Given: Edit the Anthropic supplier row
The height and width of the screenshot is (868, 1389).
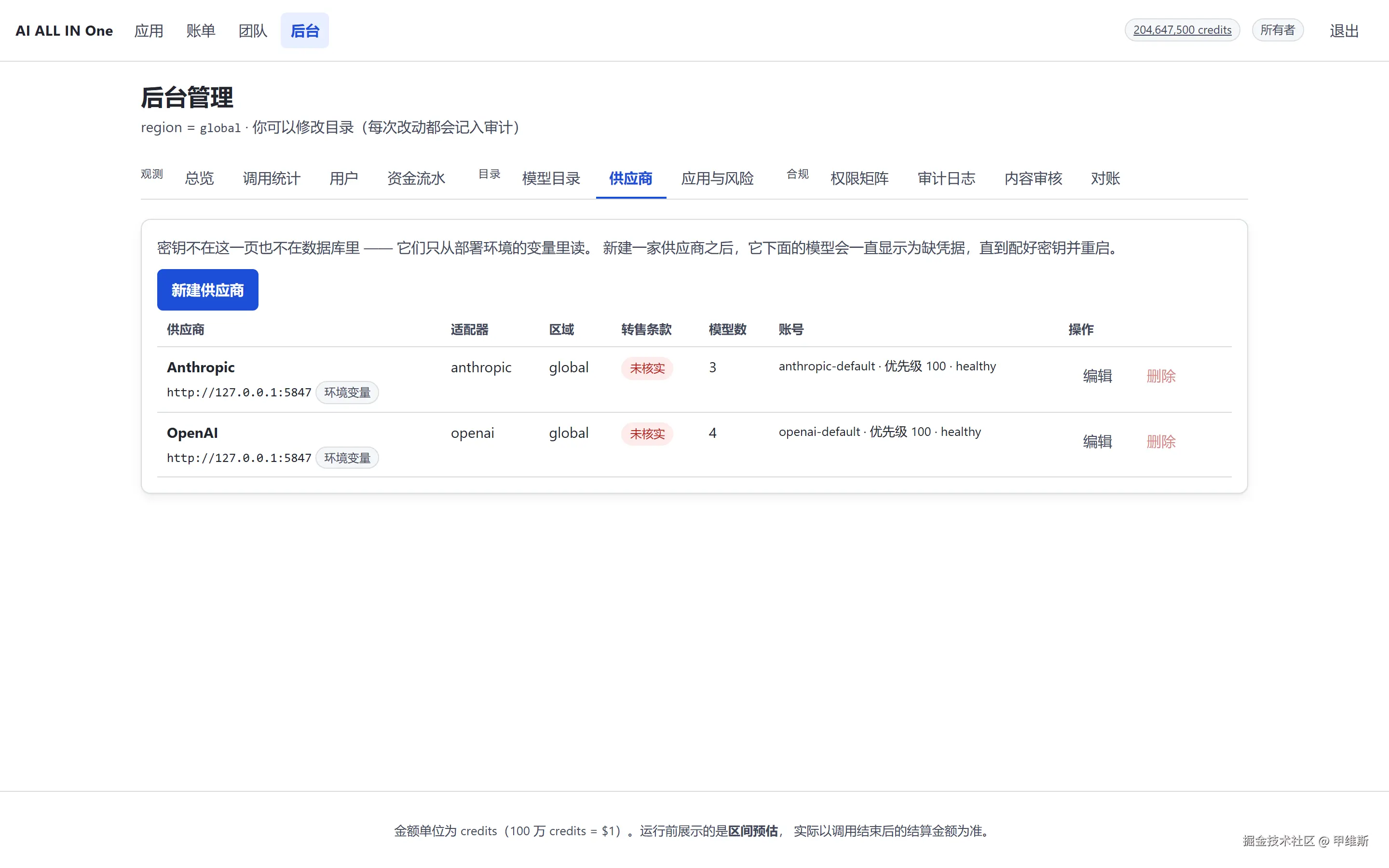Looking at the screenshot, I should click(x=1097, y=376).
